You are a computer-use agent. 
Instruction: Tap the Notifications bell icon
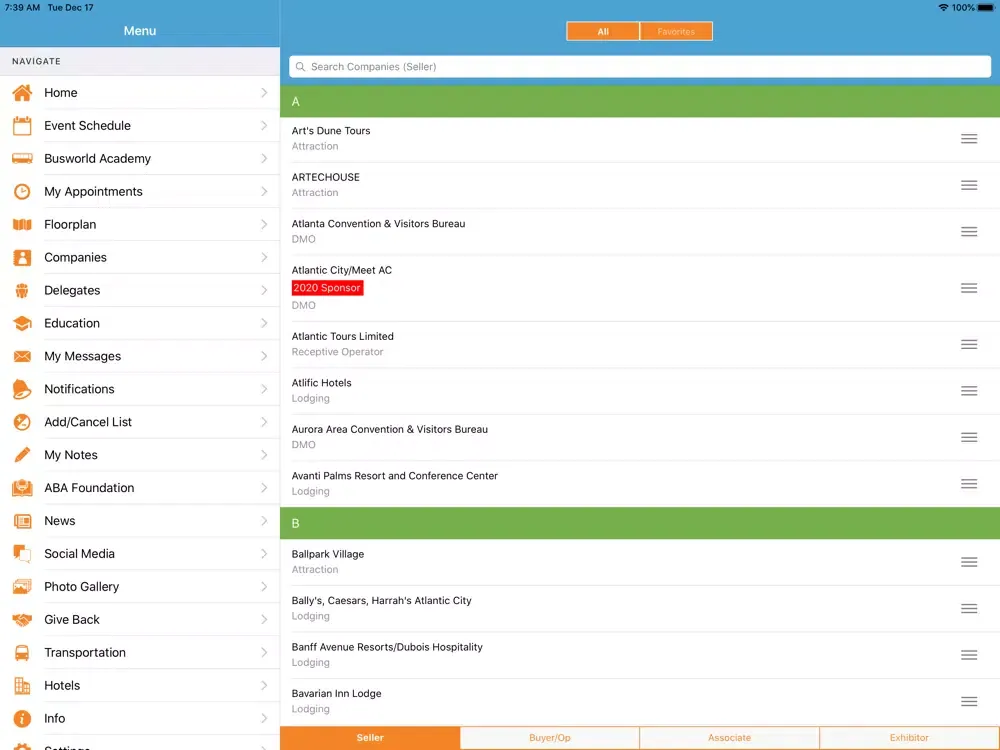[22, 389]
